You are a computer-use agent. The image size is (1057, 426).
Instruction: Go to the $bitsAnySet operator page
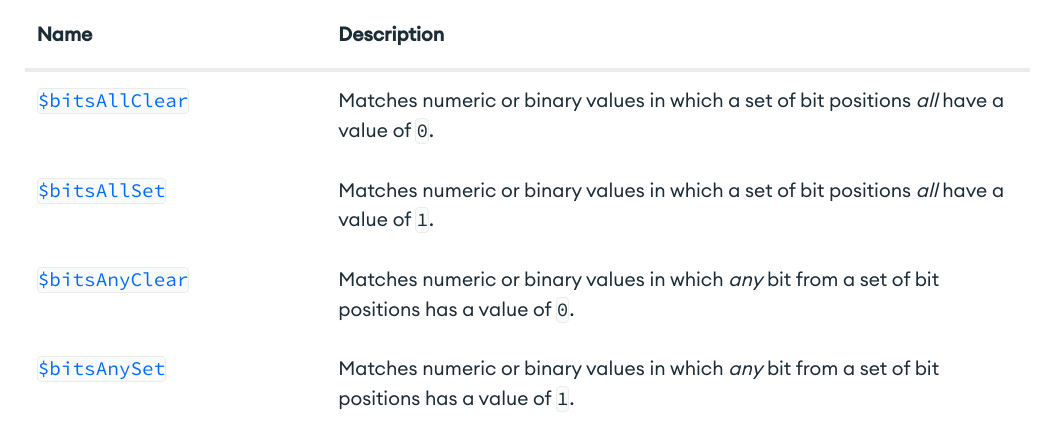[101, 369]
